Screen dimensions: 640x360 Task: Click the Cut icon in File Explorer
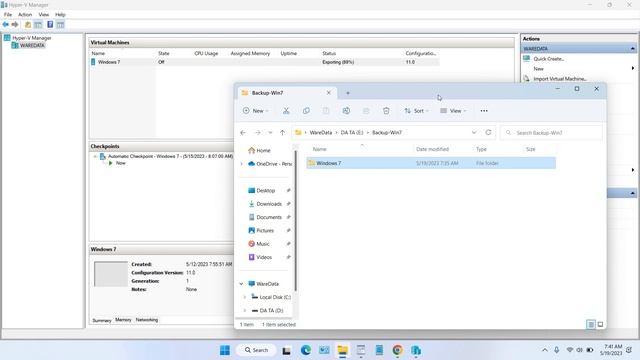tap(286, 111)
